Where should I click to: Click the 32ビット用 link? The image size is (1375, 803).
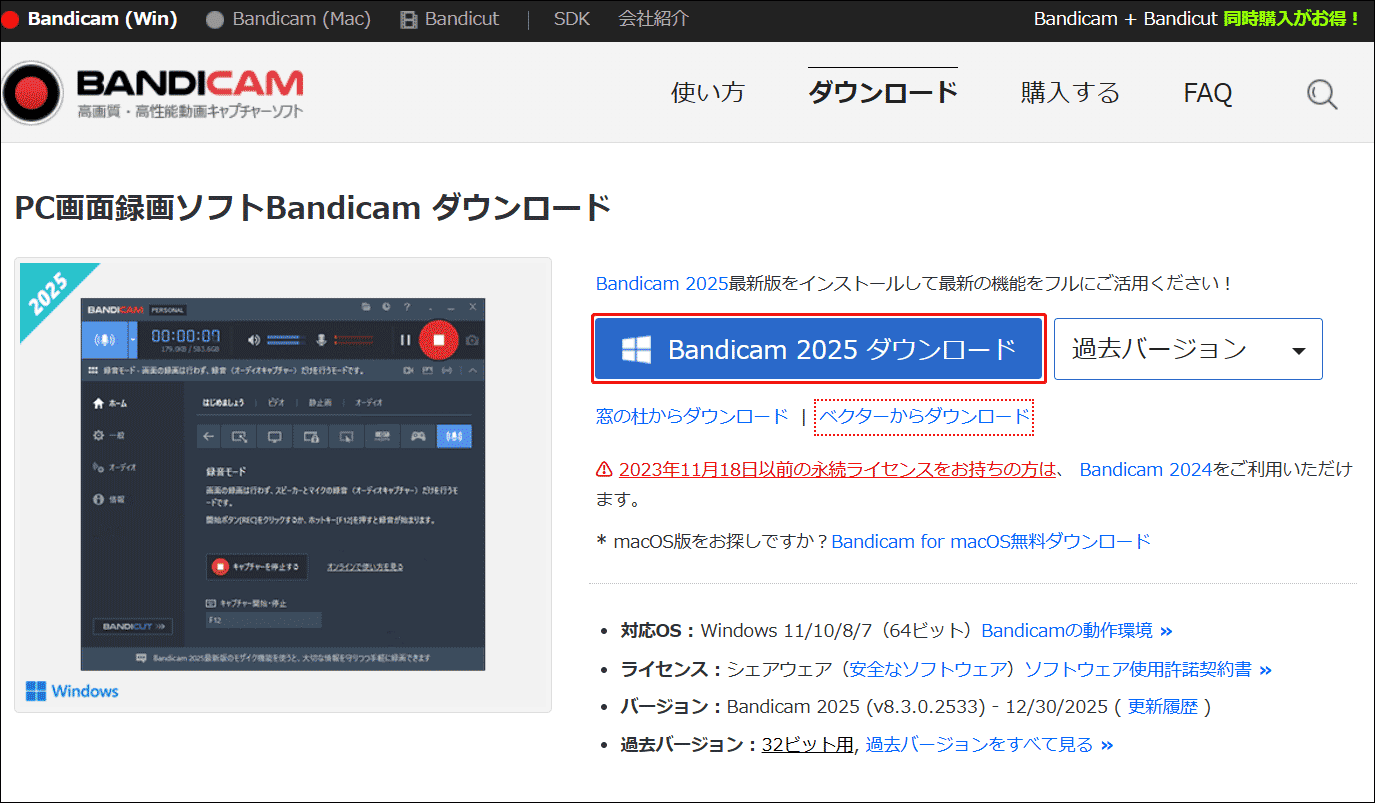(x=807, y=745)
